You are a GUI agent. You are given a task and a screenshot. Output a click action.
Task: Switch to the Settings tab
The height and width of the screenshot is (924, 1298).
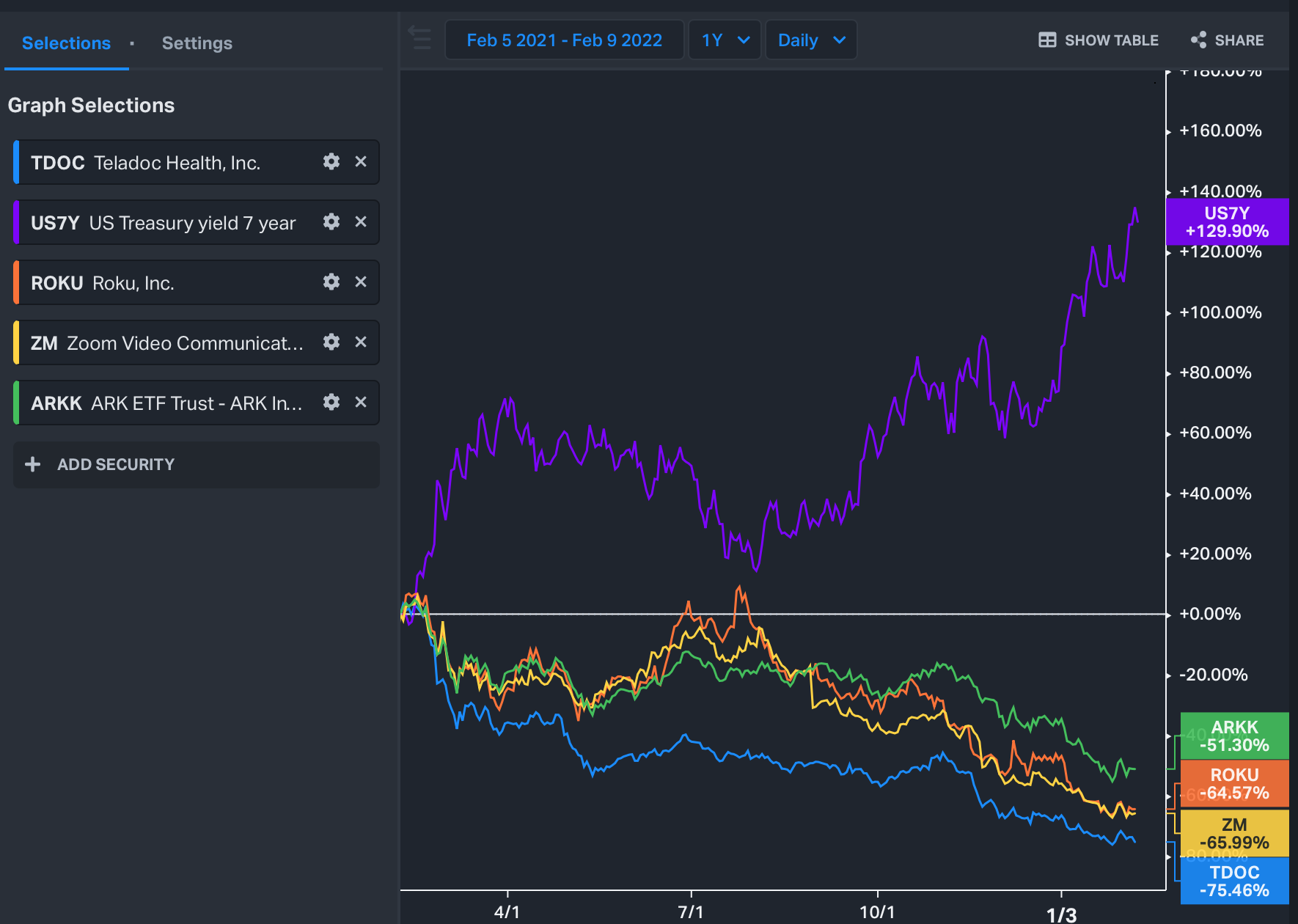click(x=197, y=43)
